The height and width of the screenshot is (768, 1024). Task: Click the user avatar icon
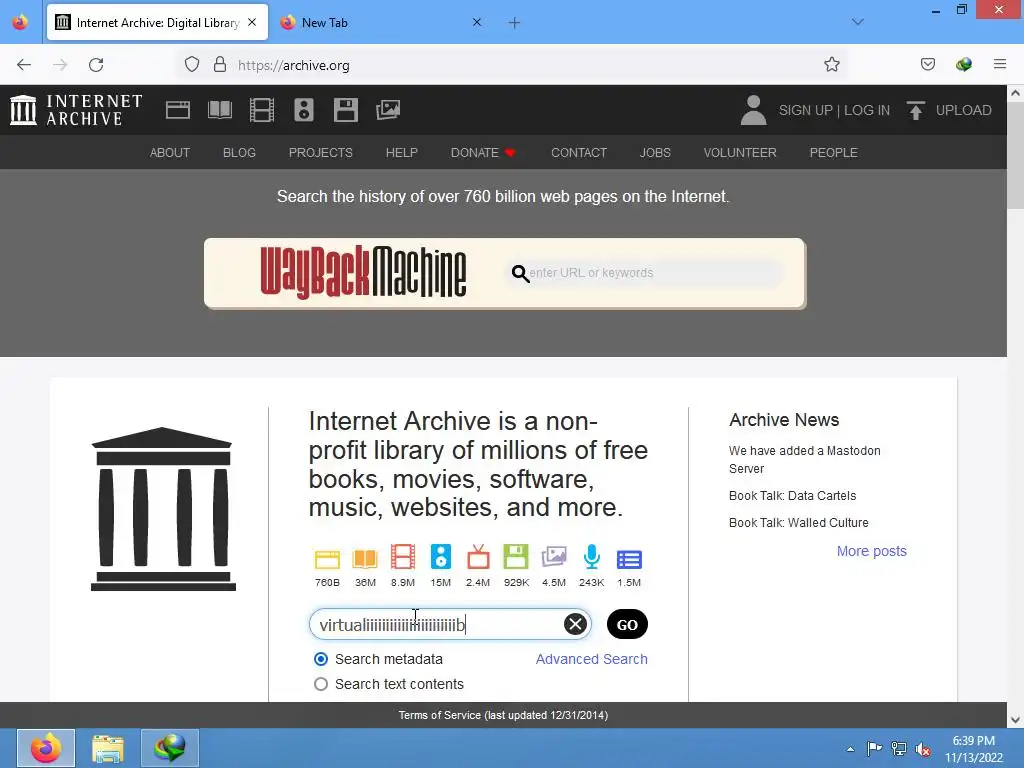[753, 110]
